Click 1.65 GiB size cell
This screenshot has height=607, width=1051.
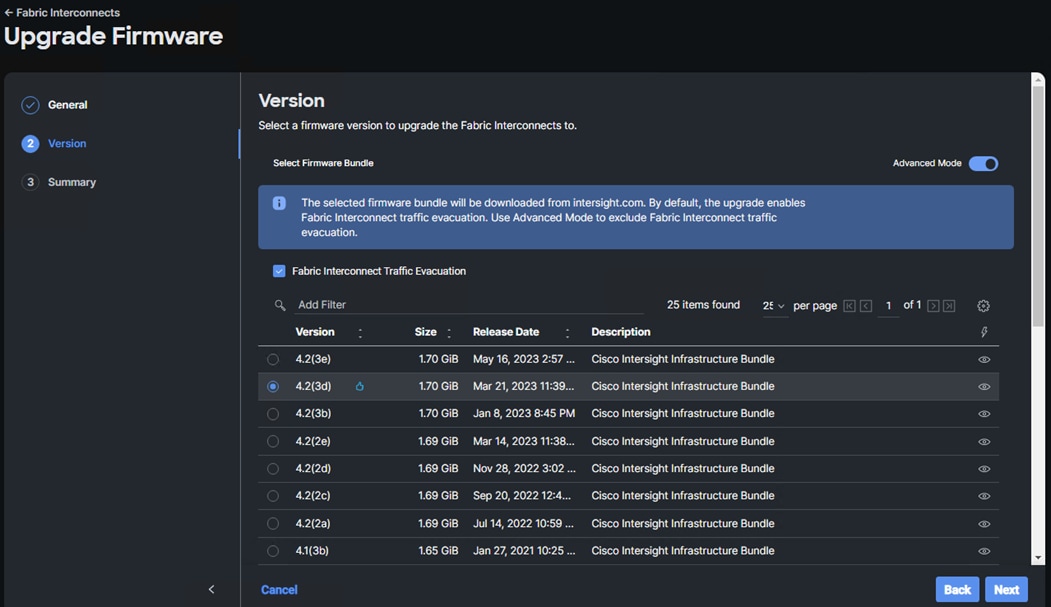[438, 551]
